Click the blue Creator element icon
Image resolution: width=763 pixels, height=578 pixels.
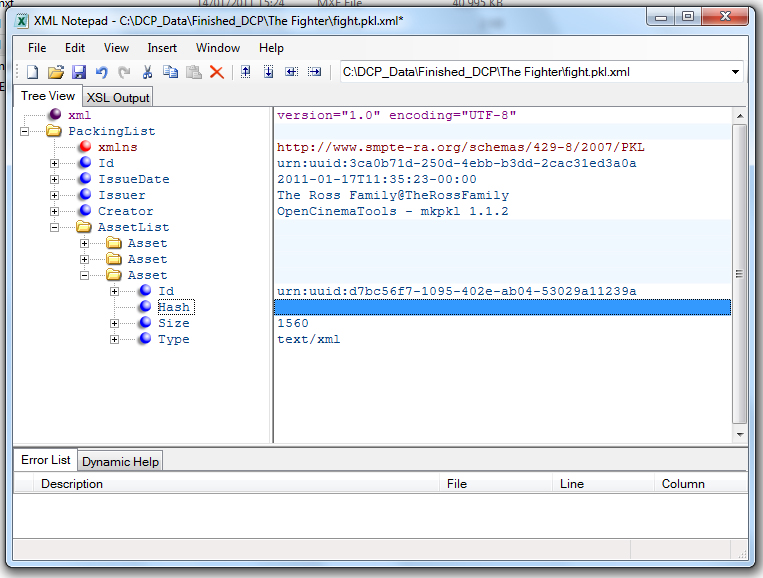click(x=86, y=210)
